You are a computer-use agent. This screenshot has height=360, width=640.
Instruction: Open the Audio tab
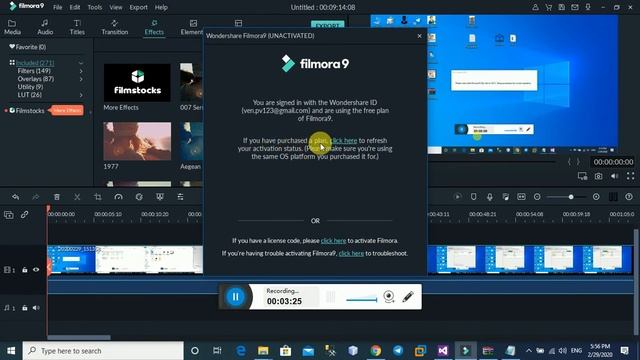(45, 27)
